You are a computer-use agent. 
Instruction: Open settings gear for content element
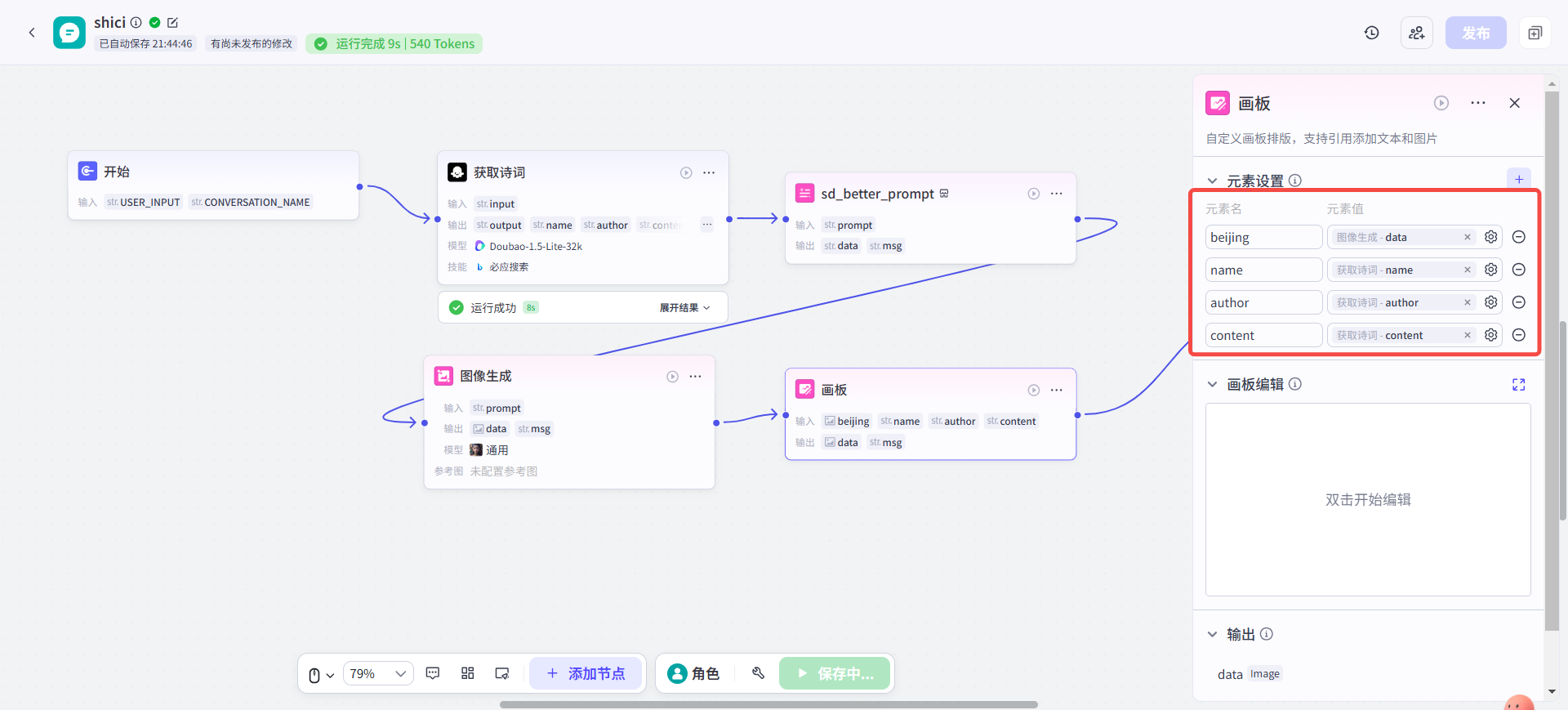pyautogui.click(x=1491, y=335)
